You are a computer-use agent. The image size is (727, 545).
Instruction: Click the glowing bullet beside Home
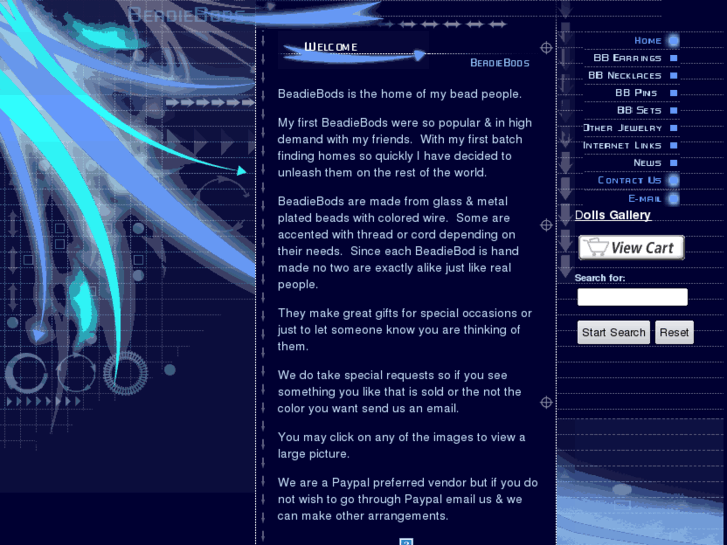(674, 41)
